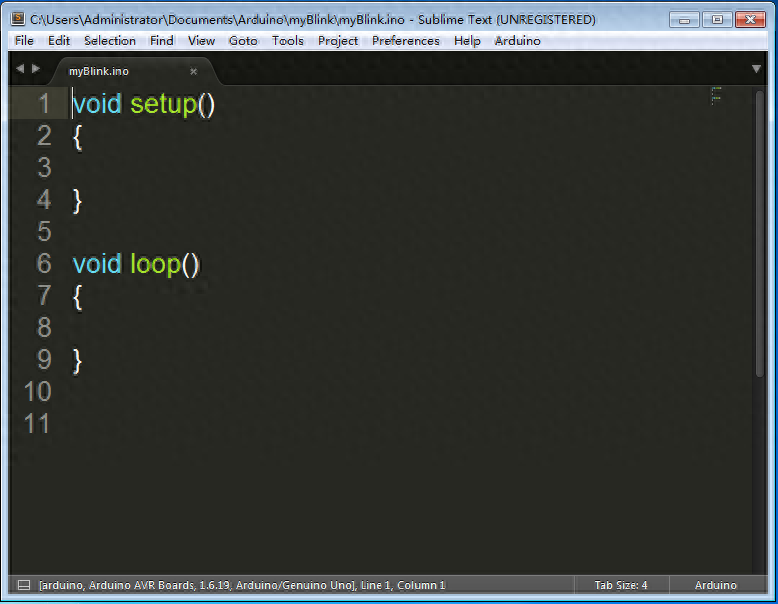Open the Help menu
The width and height of the screenshot is (778, 604).
coord(467,41)
